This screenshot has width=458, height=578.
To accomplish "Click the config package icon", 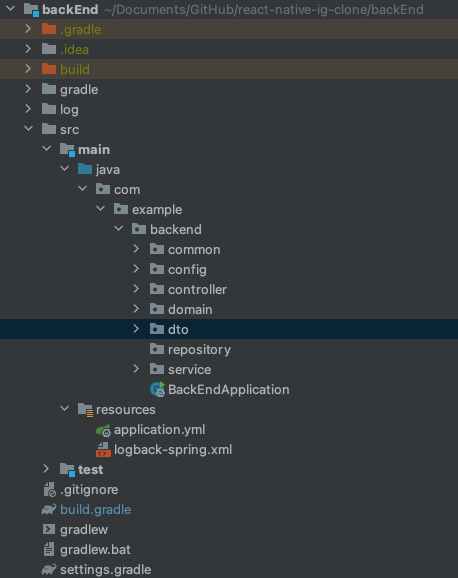I will point(157,269).
